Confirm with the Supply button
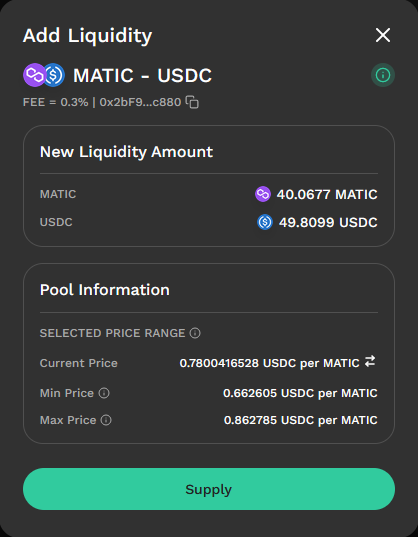Screen dimensions: 418x537 209,489
